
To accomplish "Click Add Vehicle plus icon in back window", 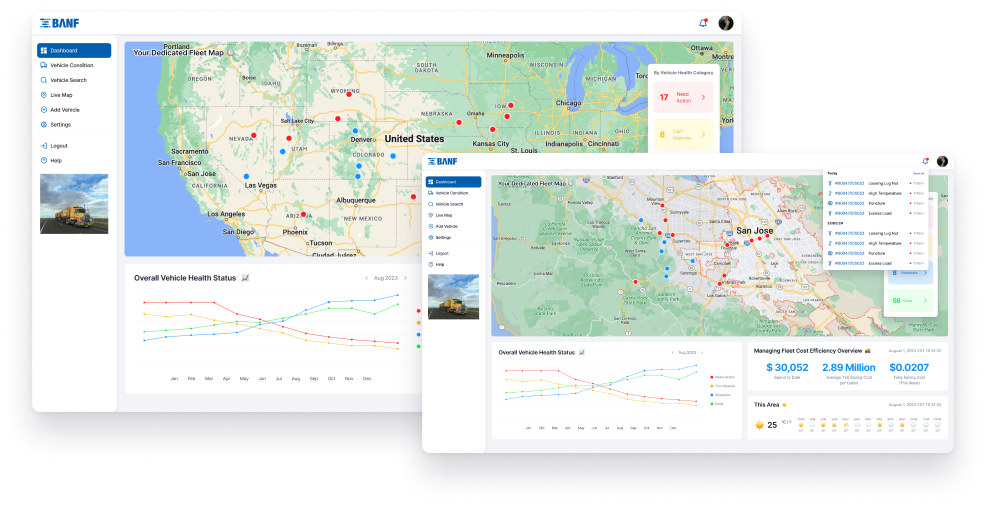I will click(x=43, y=109).
